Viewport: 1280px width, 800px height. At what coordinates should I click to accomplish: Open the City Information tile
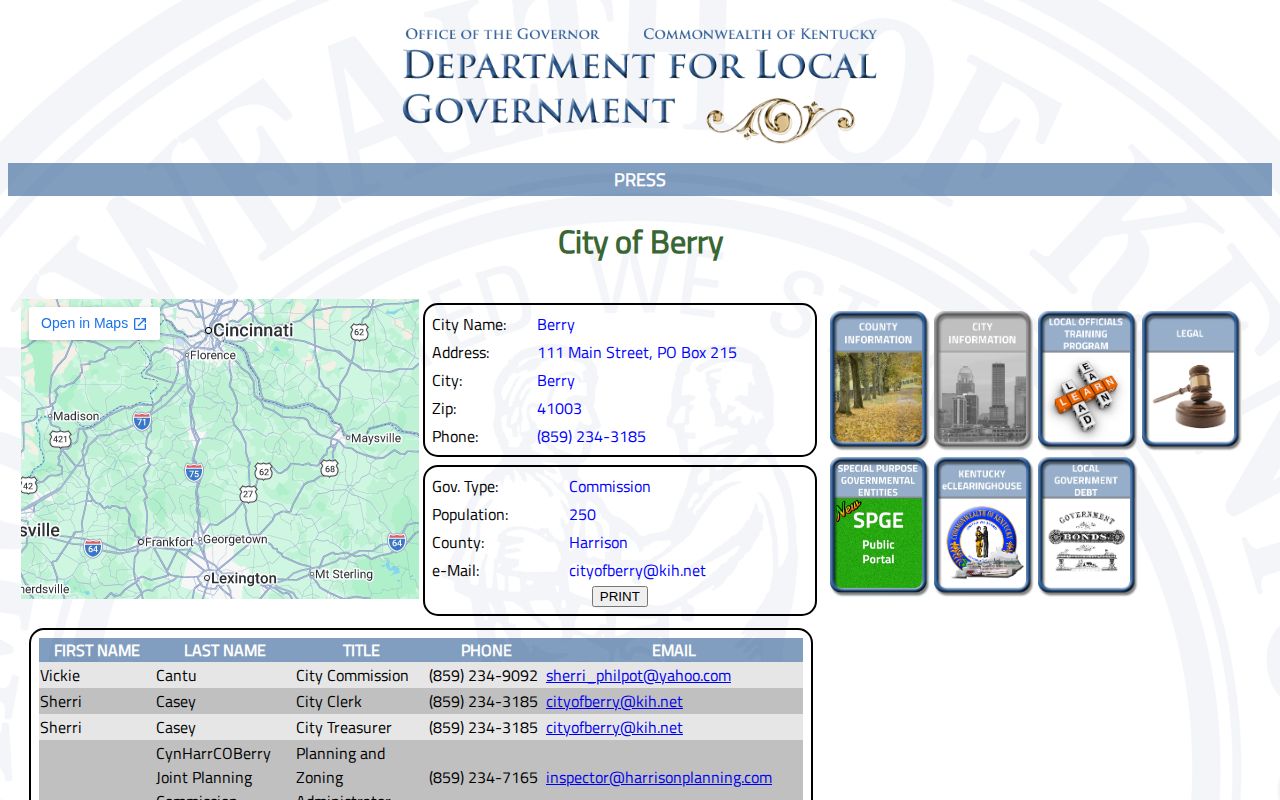click(x=982, y=379)
